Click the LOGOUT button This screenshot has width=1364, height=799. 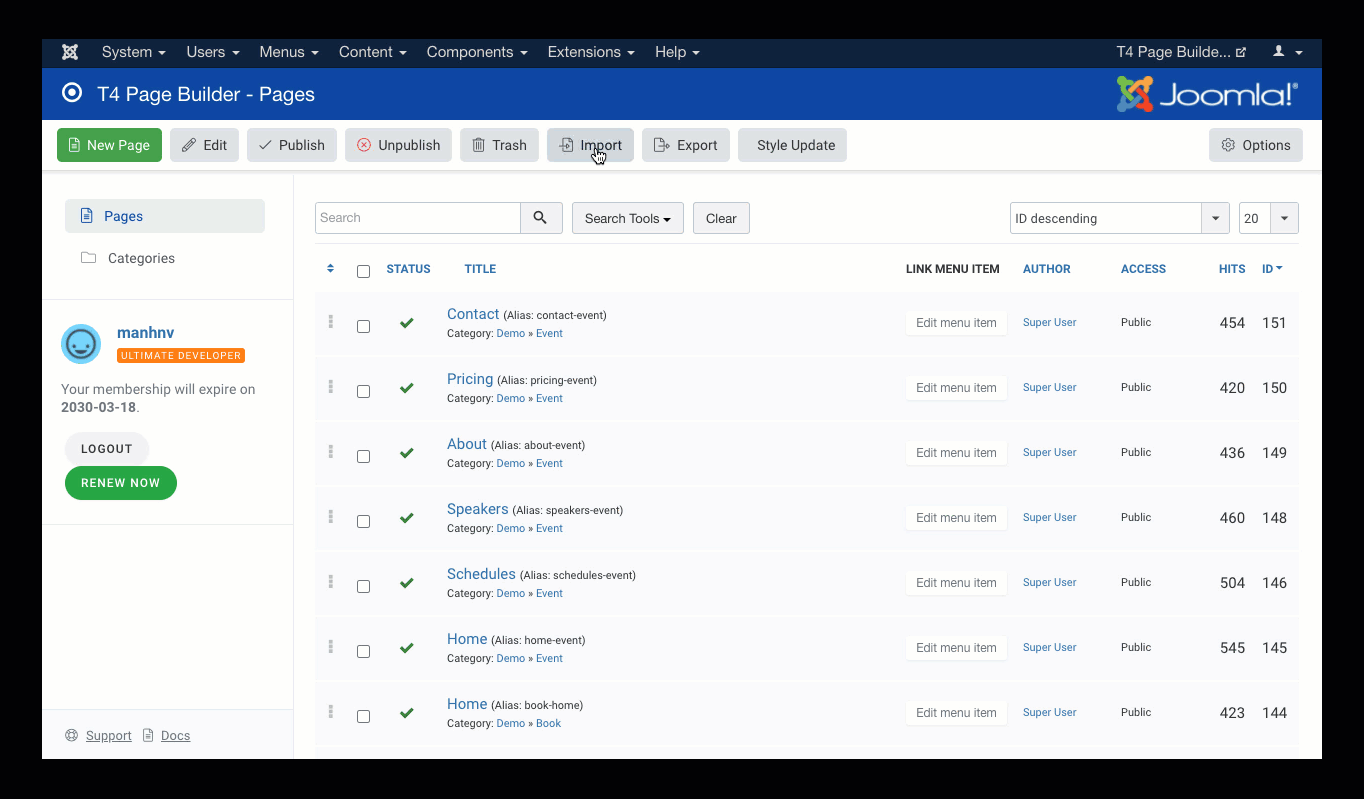coord(107,449)
